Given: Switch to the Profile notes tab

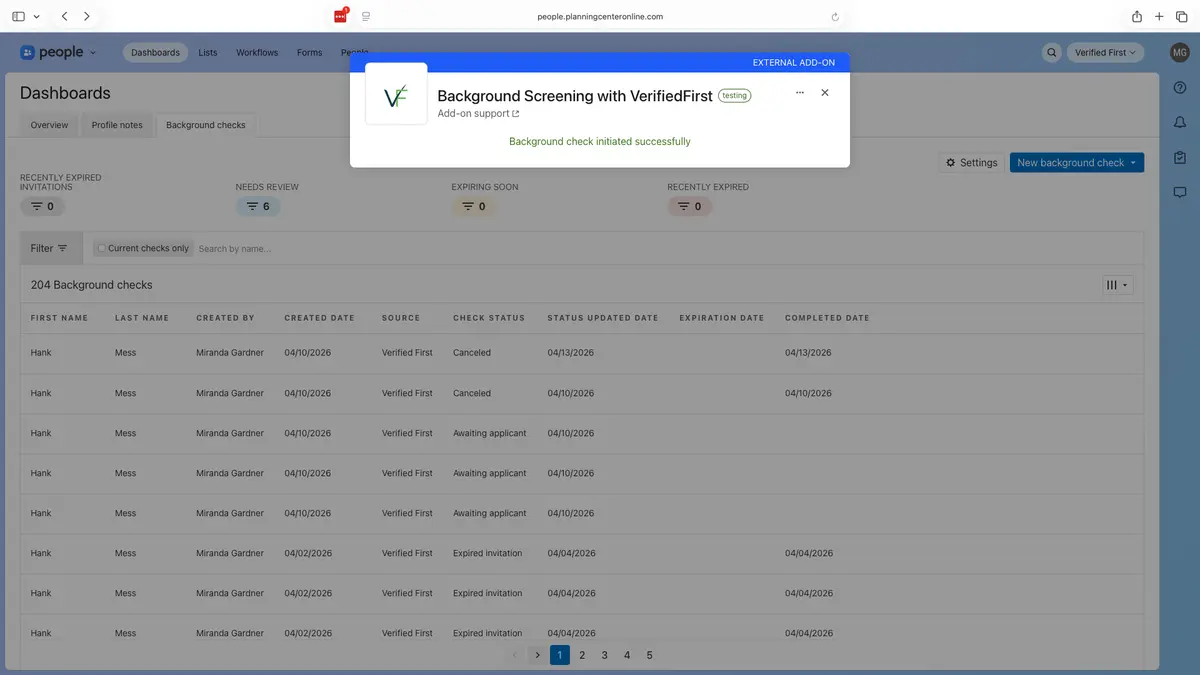Looking at the screenshot, I should [x=117, y=126].
